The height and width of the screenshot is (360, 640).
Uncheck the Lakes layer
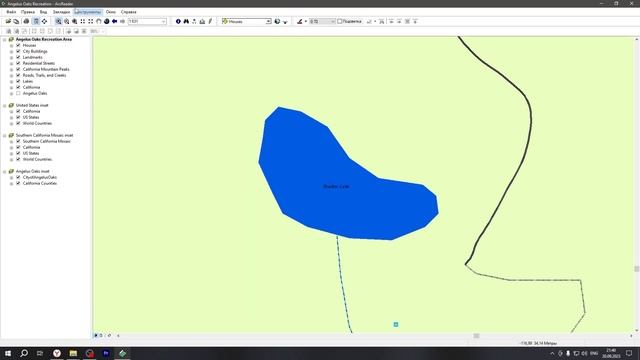[18, 81]
